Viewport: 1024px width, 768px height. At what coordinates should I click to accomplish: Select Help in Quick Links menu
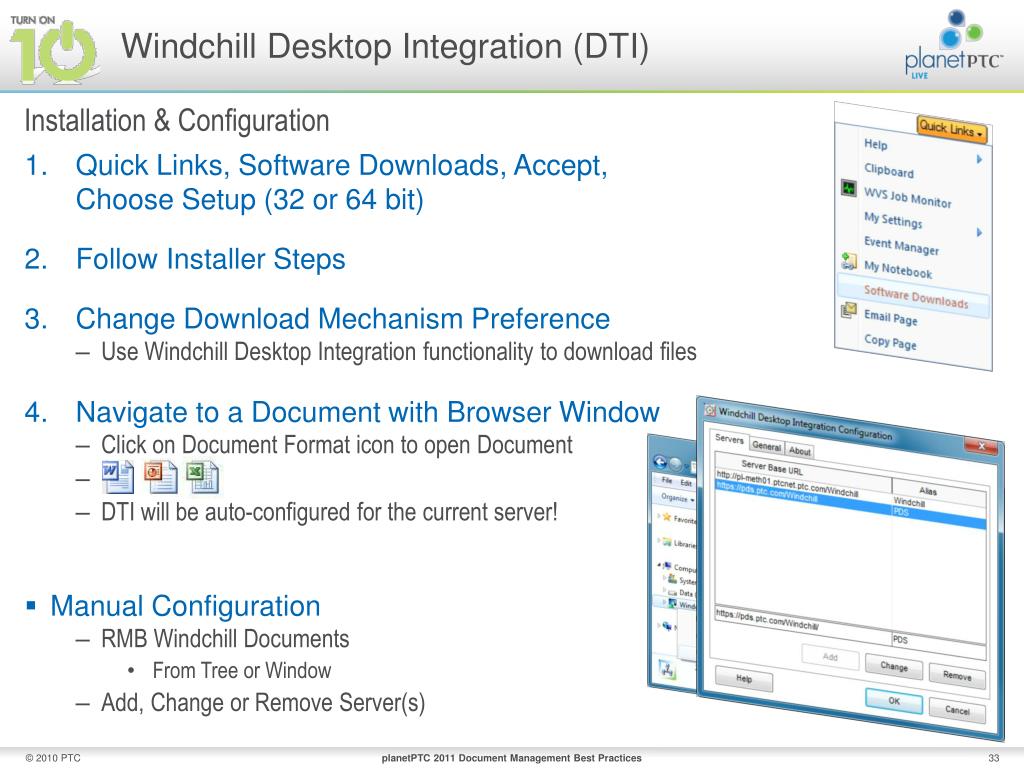tap(875, 144)
